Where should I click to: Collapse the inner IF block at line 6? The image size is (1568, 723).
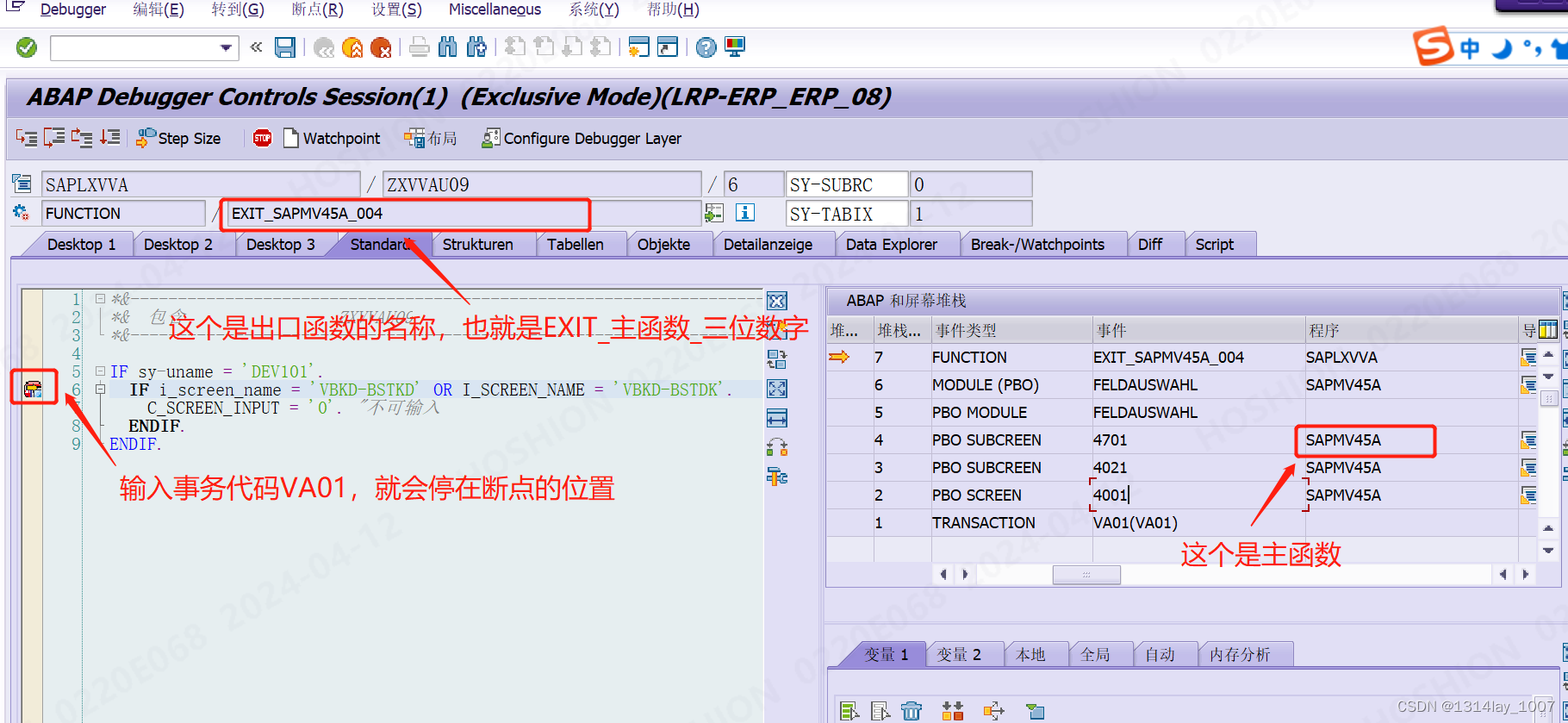100,390
